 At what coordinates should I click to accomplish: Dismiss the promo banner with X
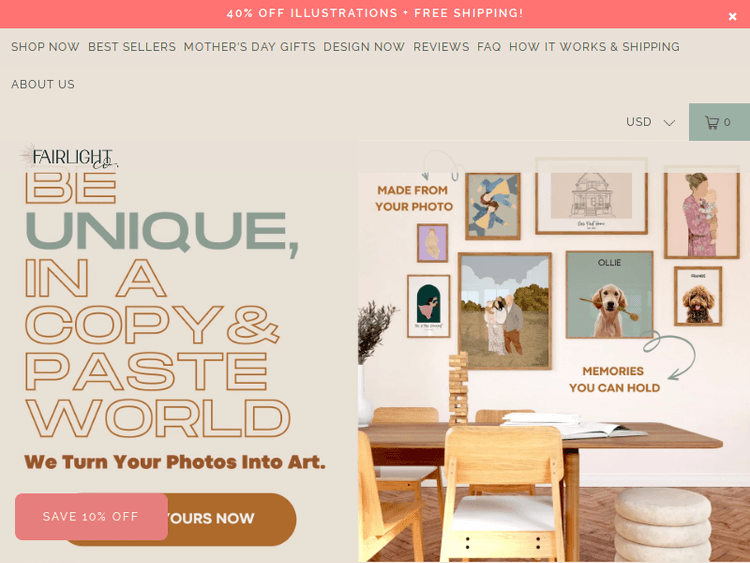[732, 17]
